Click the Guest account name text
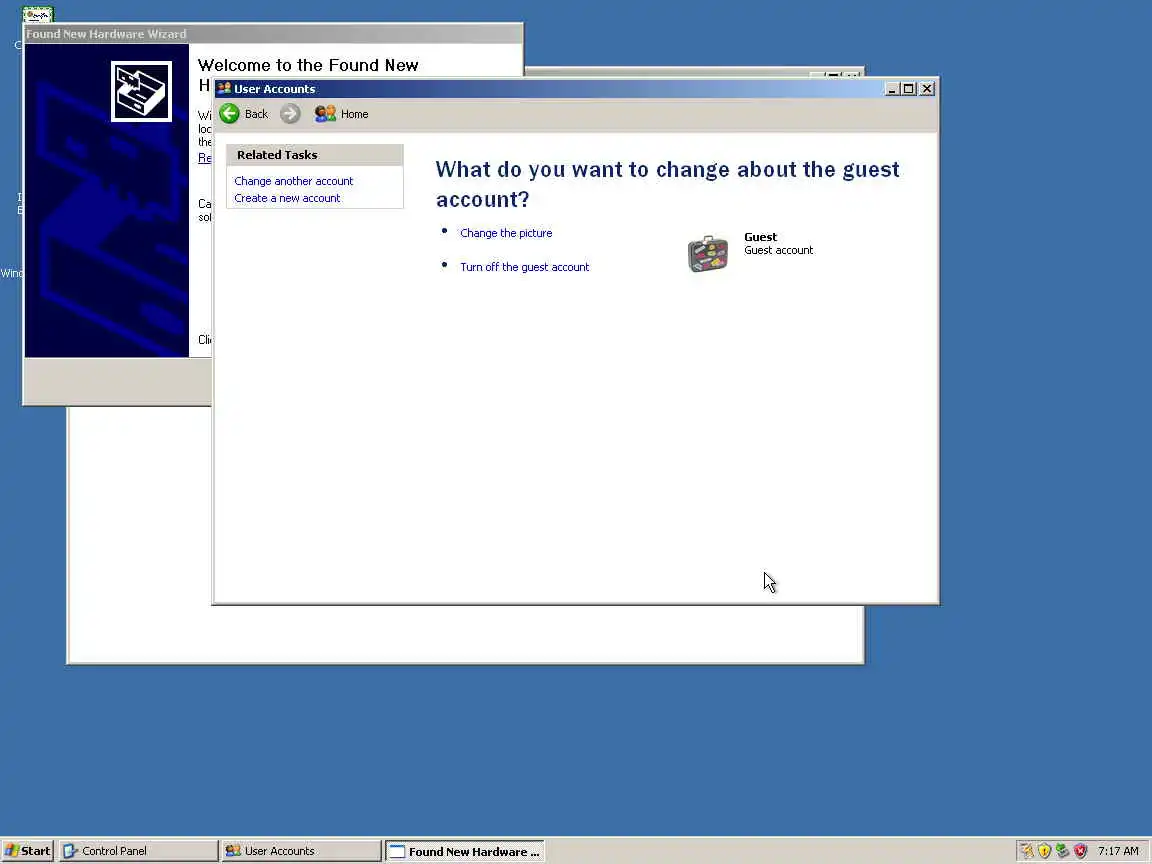 (x=760, y=237)
